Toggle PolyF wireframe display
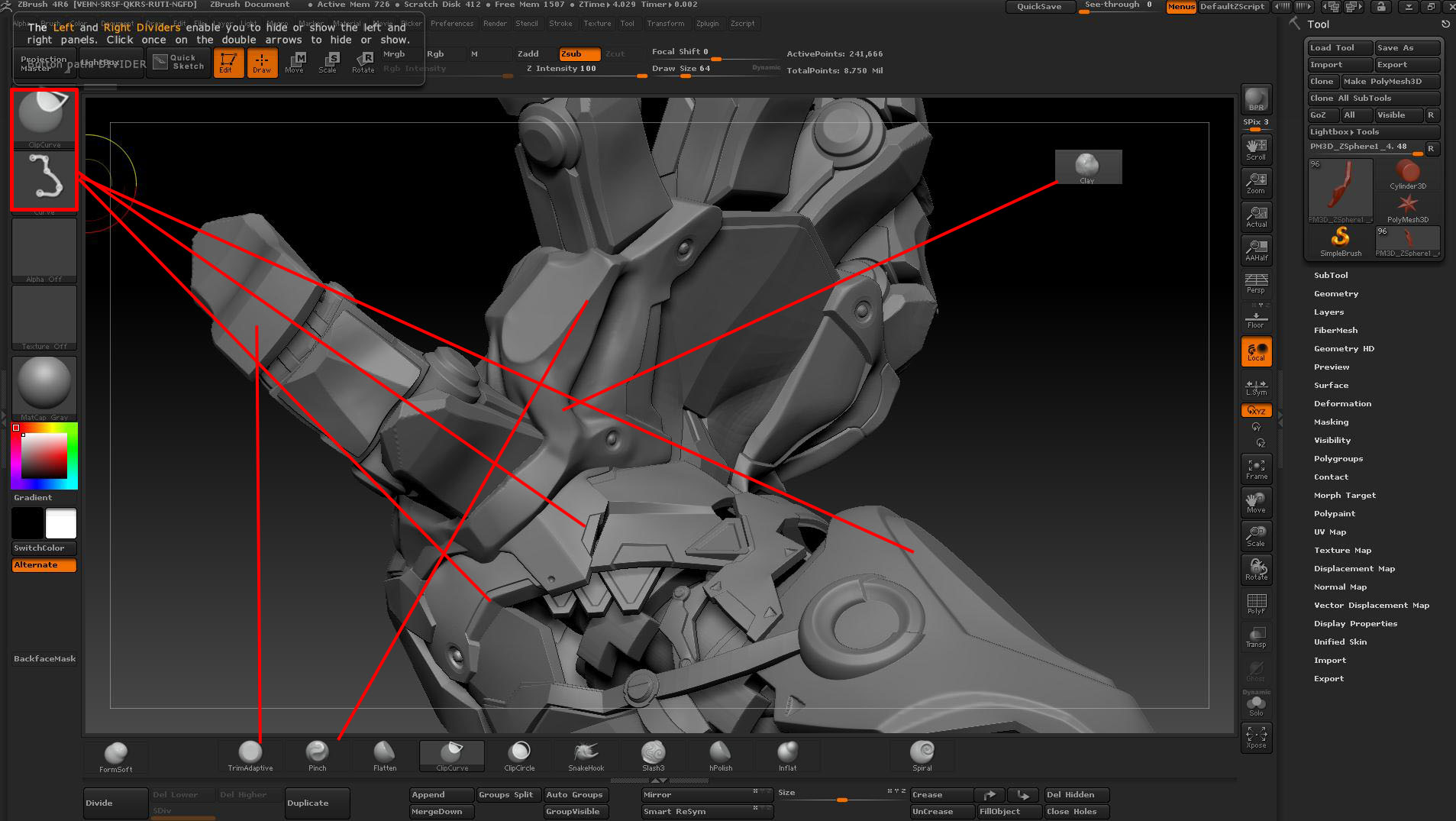This screenshot has width=1456, height=821. 1256,603
